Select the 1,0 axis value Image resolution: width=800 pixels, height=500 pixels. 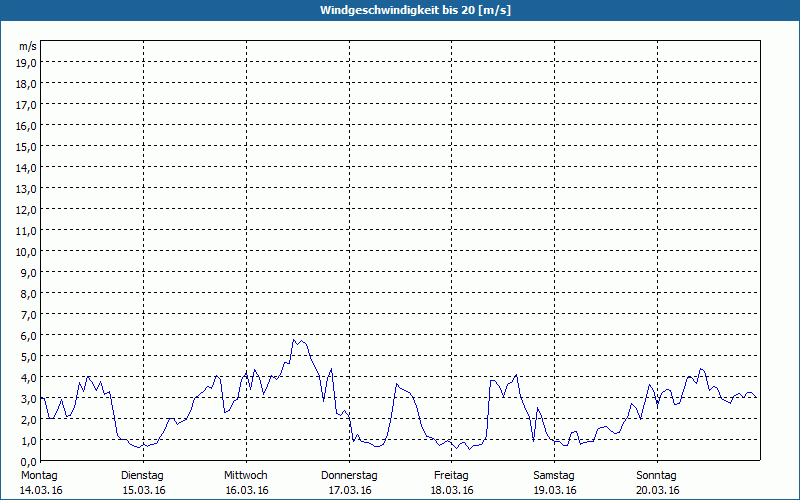pos(29,440)
